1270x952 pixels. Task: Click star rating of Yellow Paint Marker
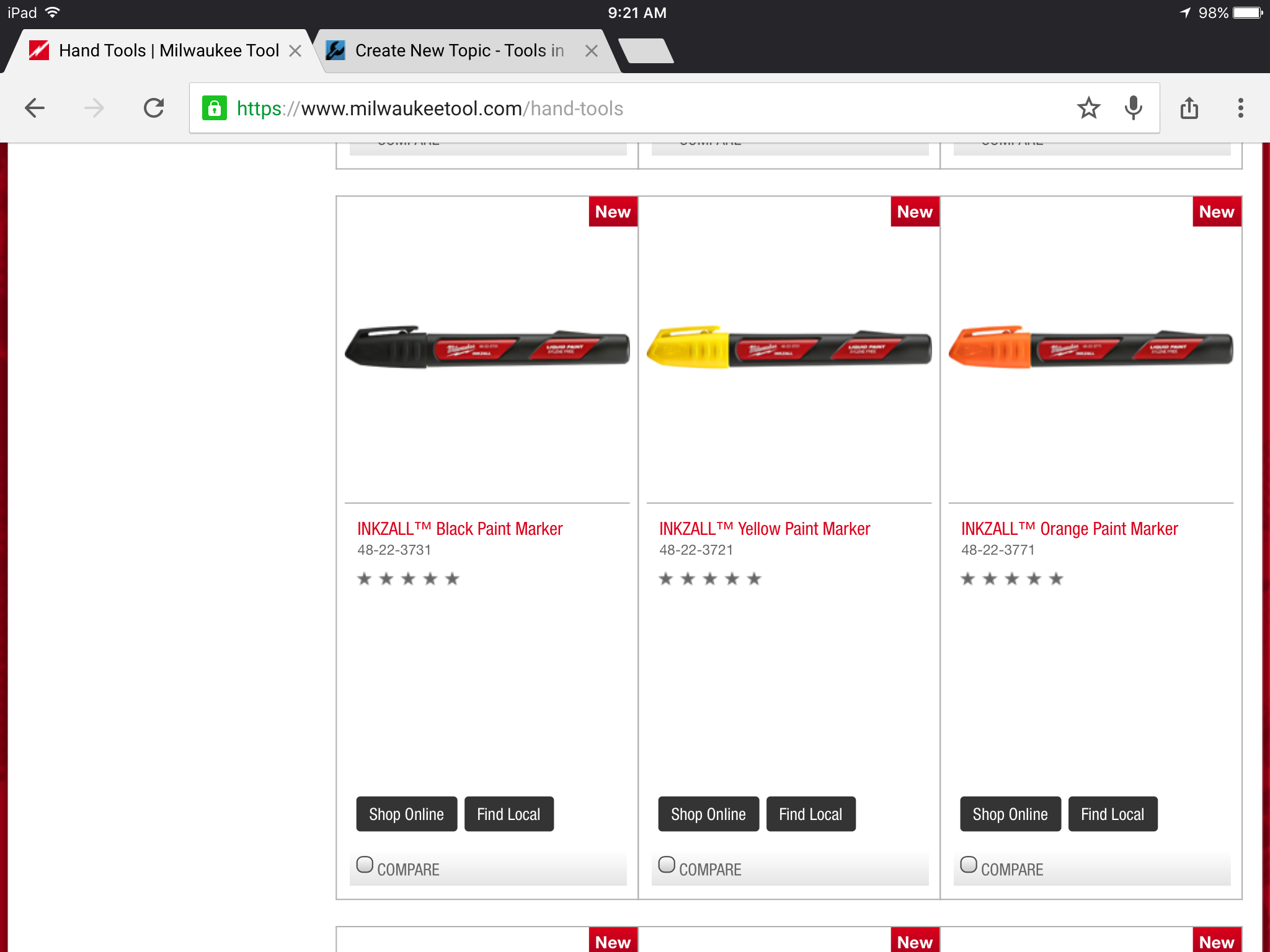coord(710,579)
